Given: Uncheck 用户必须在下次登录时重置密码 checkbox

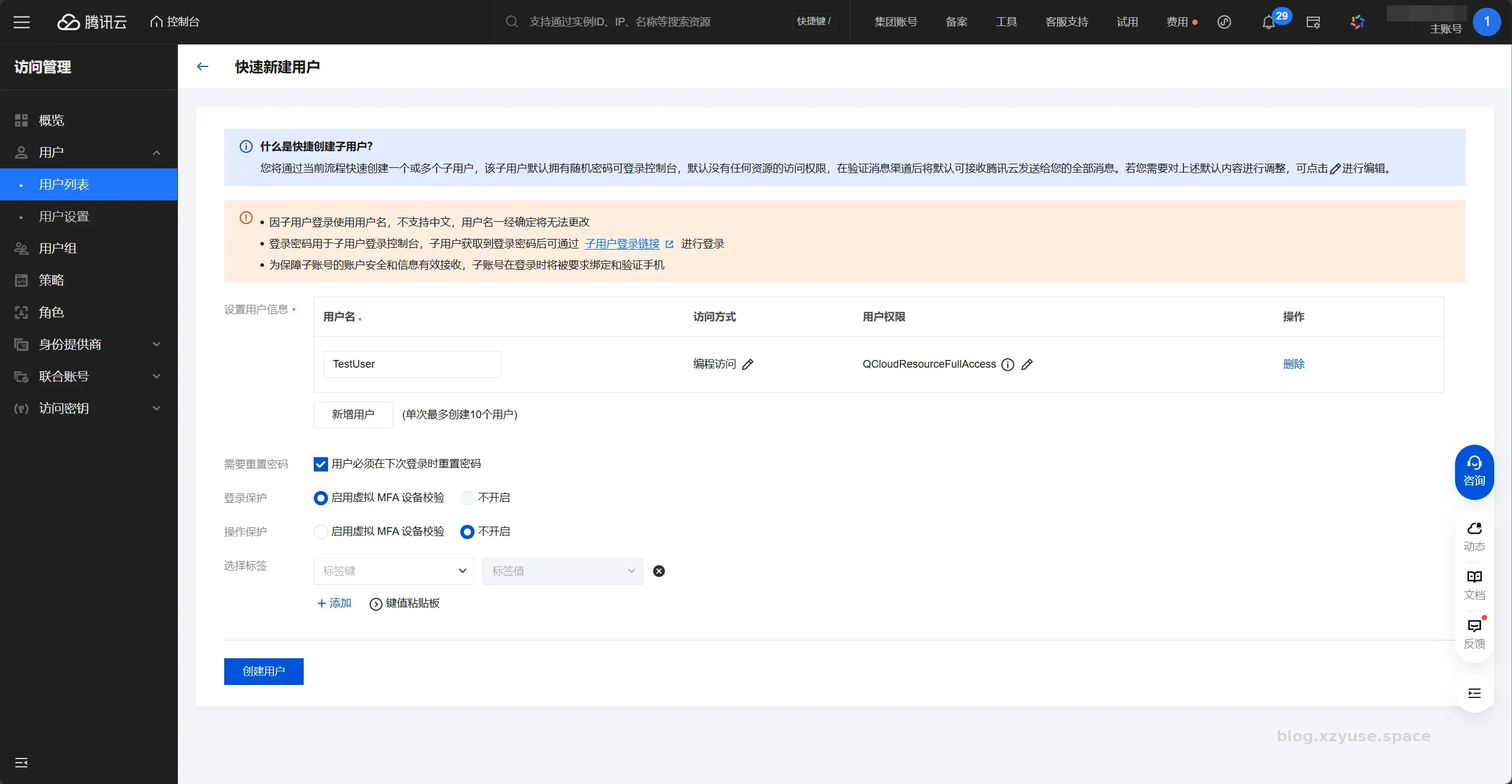Looking at the screenshot, I should (320, 464).
